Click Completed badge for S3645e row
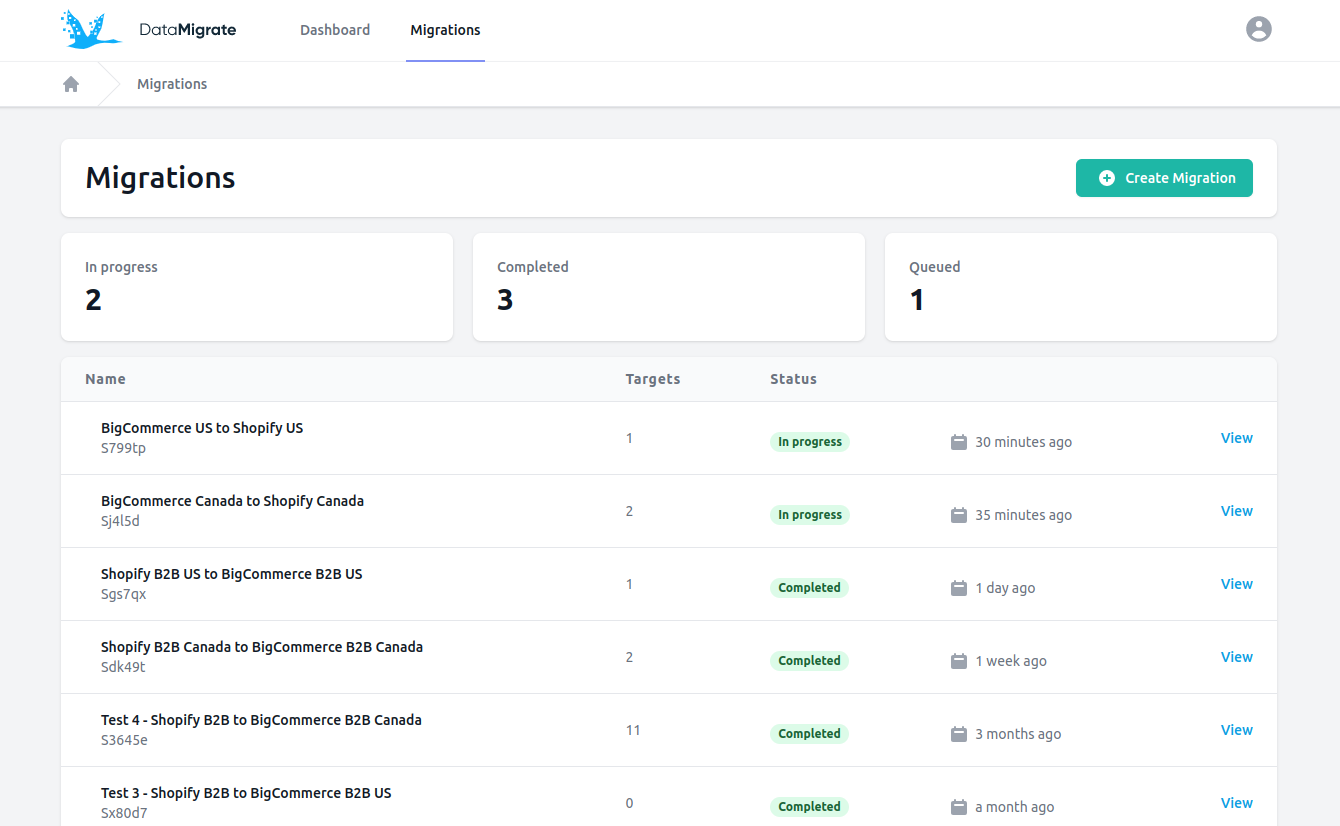This screenshot has height=826, width=1340. click(x=809, y=734)
